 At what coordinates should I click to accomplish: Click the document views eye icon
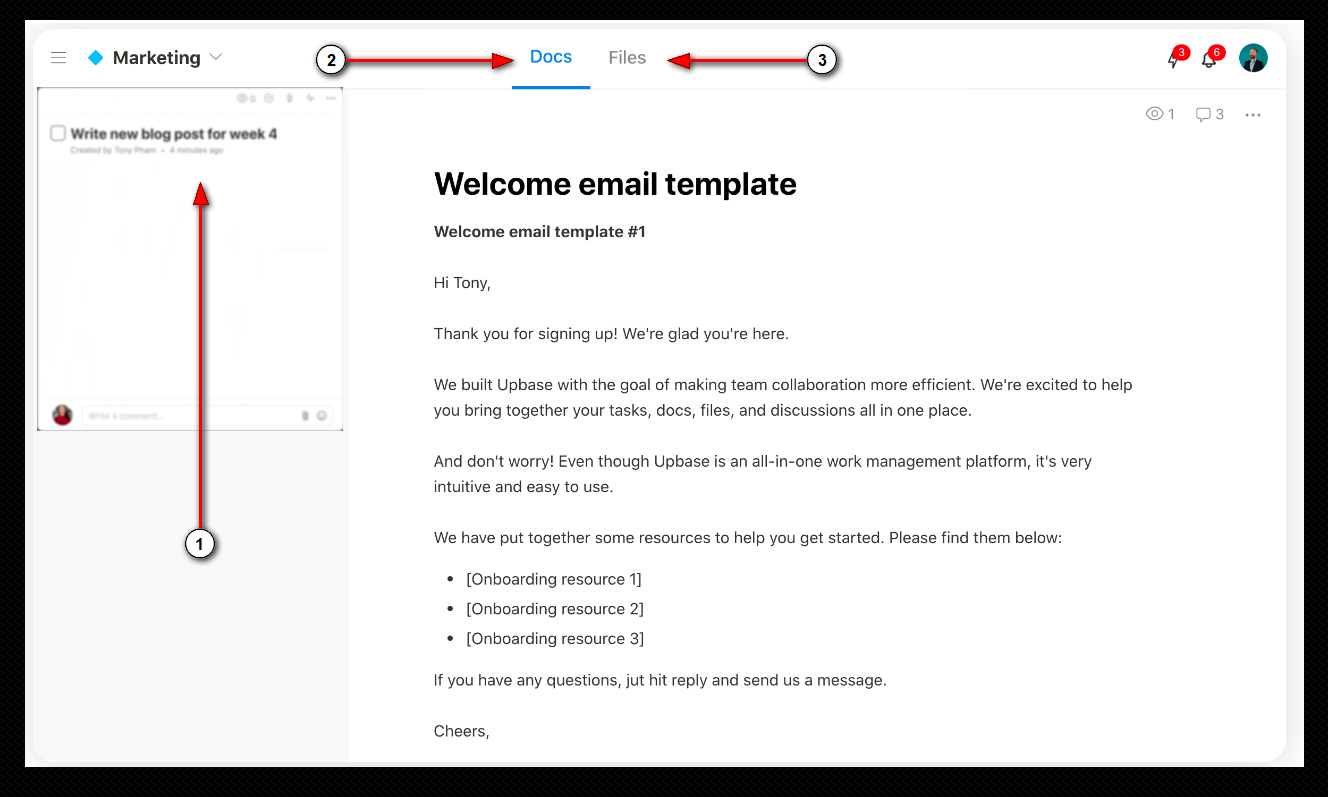(x=1154, y=114)
